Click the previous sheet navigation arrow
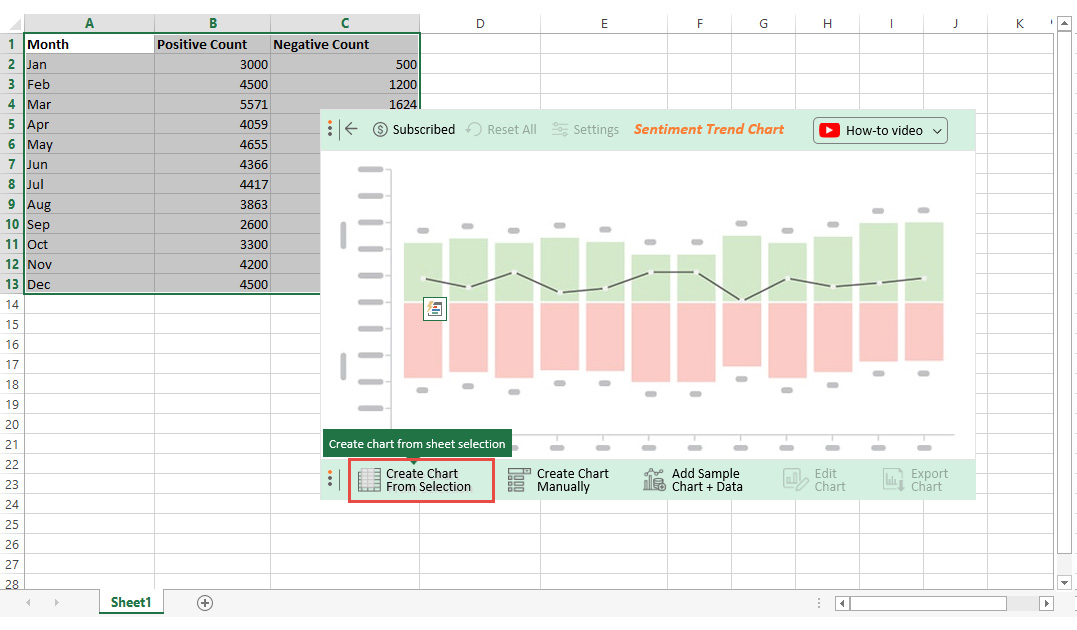The width and height of the screenshot is (1077, 630). coord(28,603)
